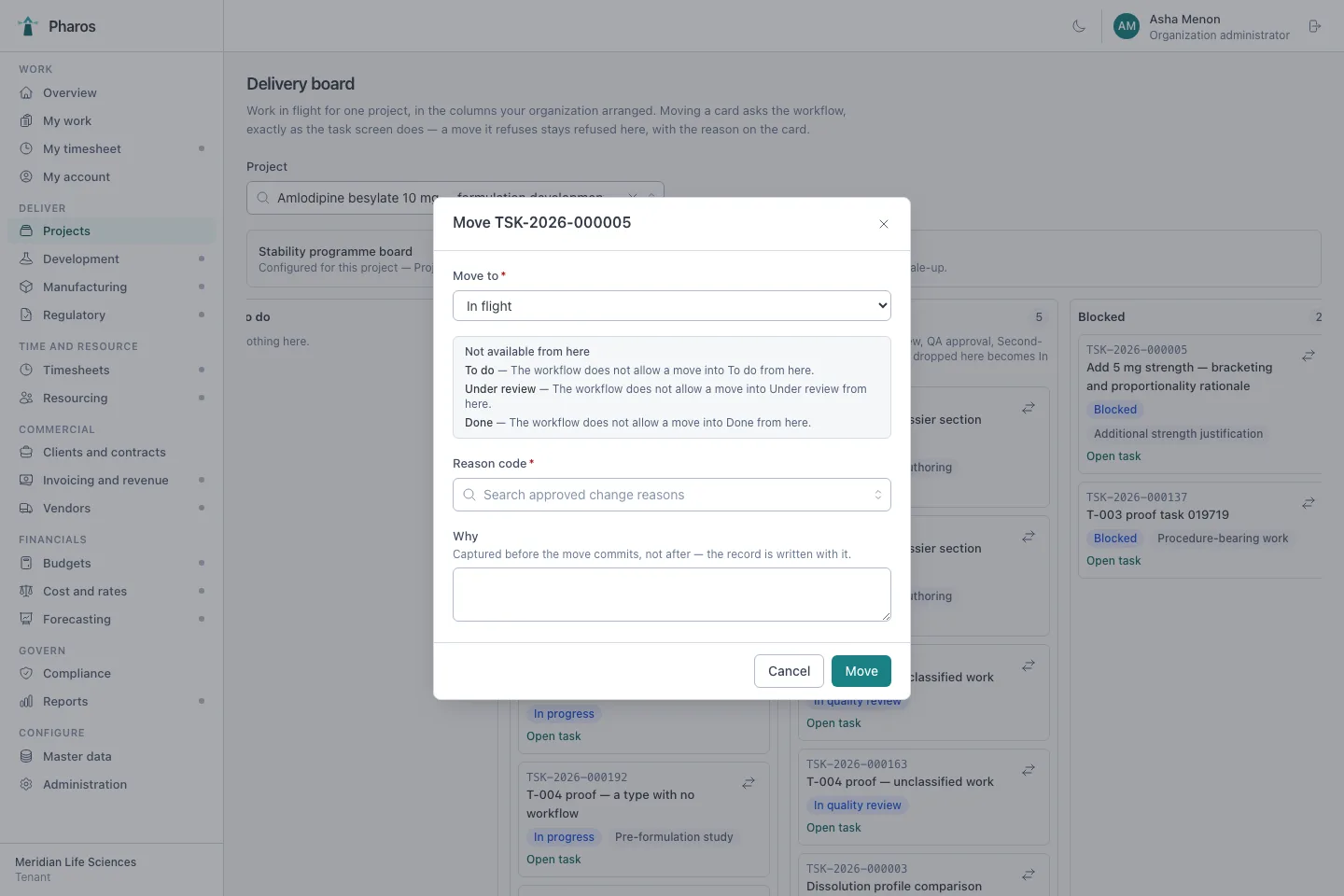This screenshot has width=1344, height=896.
Task: Open the Reason code search combo box
Action: click(x=672, y=495)
